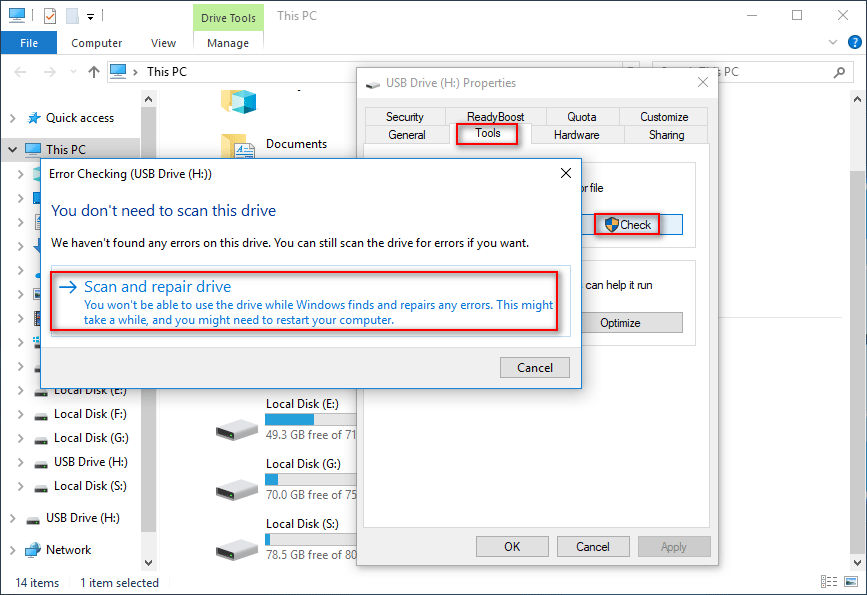The height and width of the screenshot is (595, 867).
Task: Click OK in USB Drive Properties
Action: pos(512,546)
